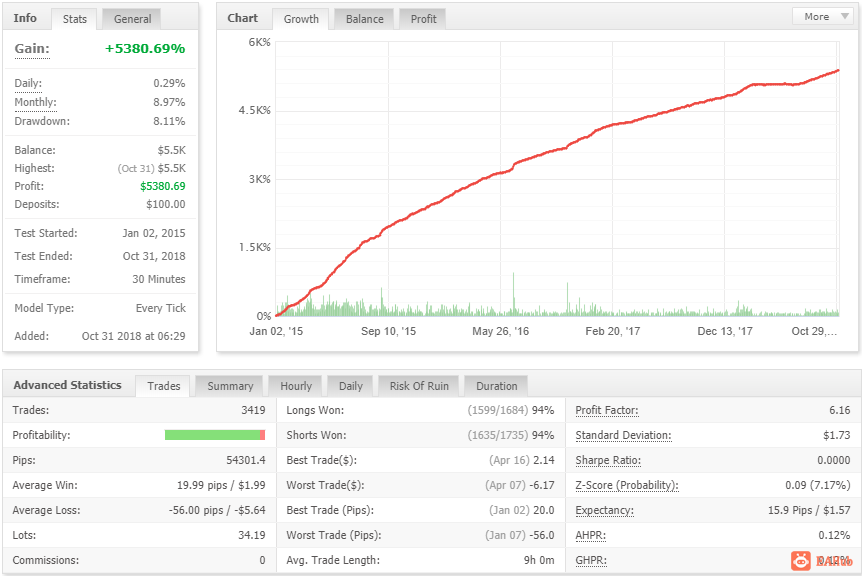
Task: Click the Deposits value $100.00
Action: pos(165,204)
